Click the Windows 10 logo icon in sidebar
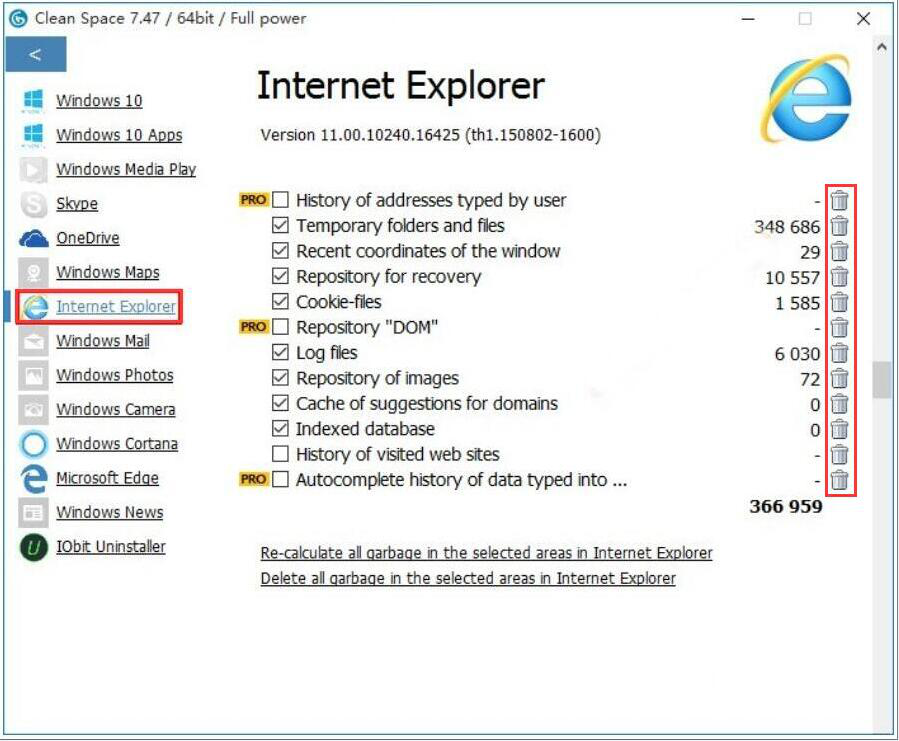The height and width of the screenshot is (741, 899). click(x=33, y=100)
